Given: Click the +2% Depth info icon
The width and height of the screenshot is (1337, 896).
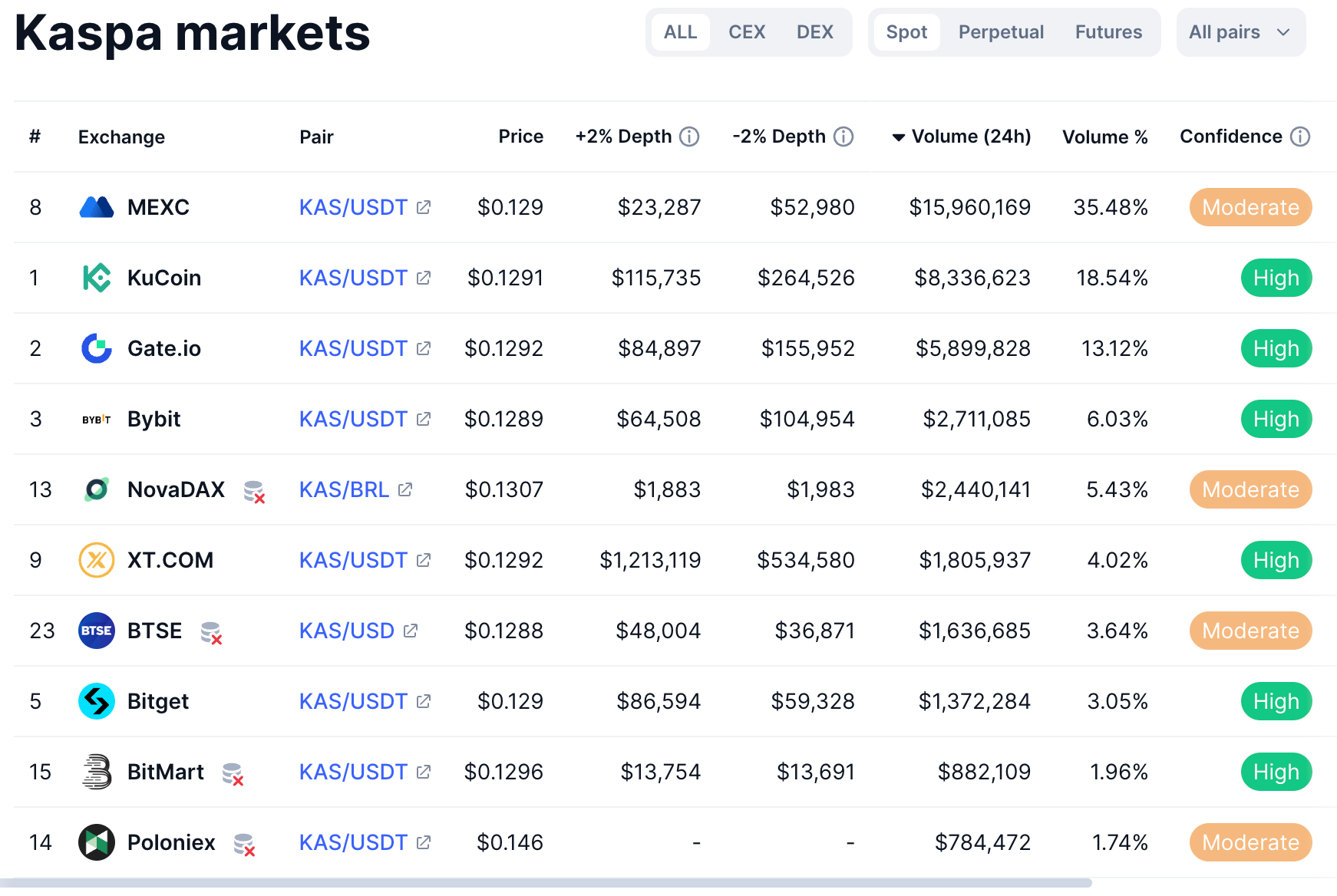Looking at the screenshot, I should 690,137.
